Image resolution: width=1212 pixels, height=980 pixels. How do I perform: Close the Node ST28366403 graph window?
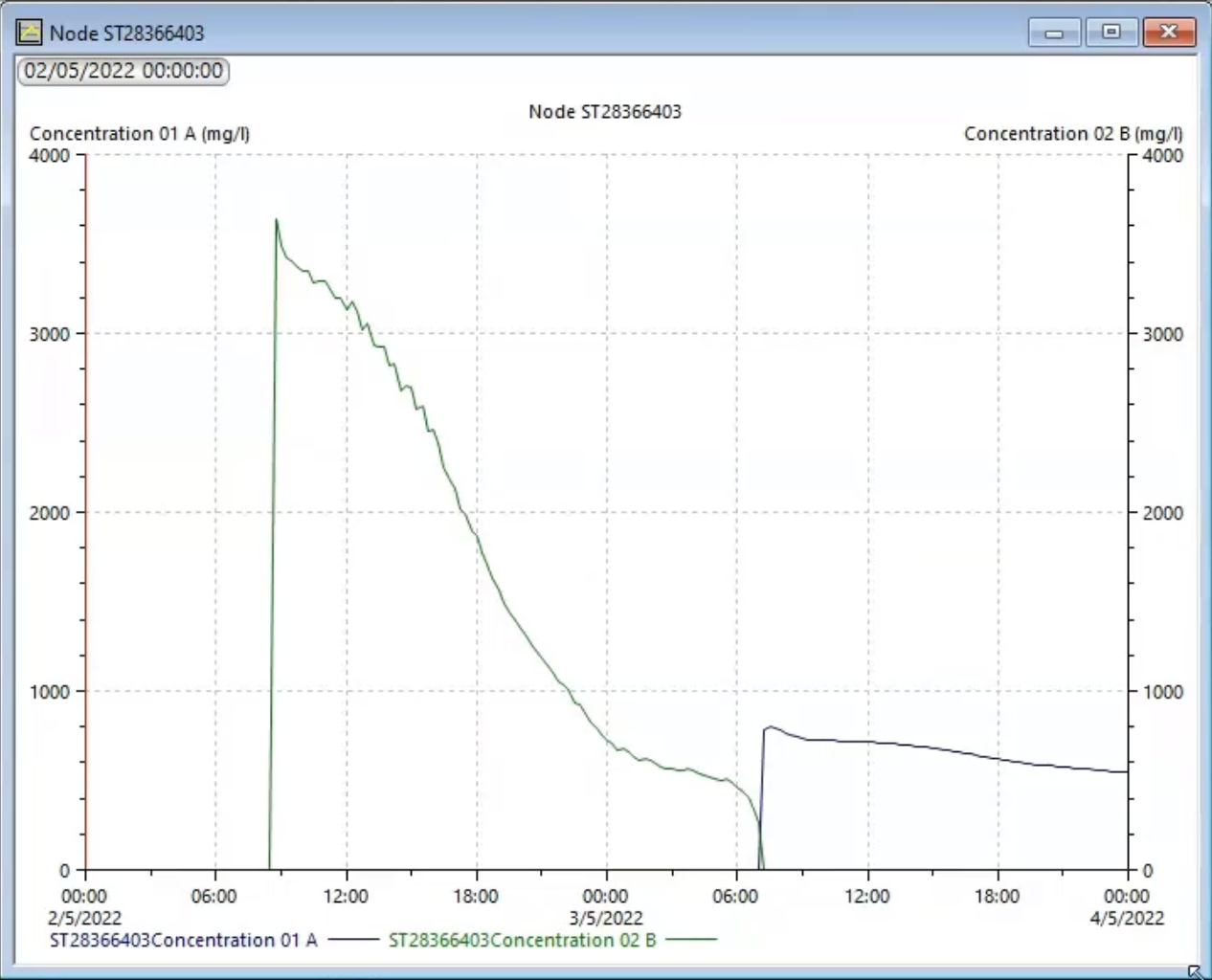[1169, 33]
